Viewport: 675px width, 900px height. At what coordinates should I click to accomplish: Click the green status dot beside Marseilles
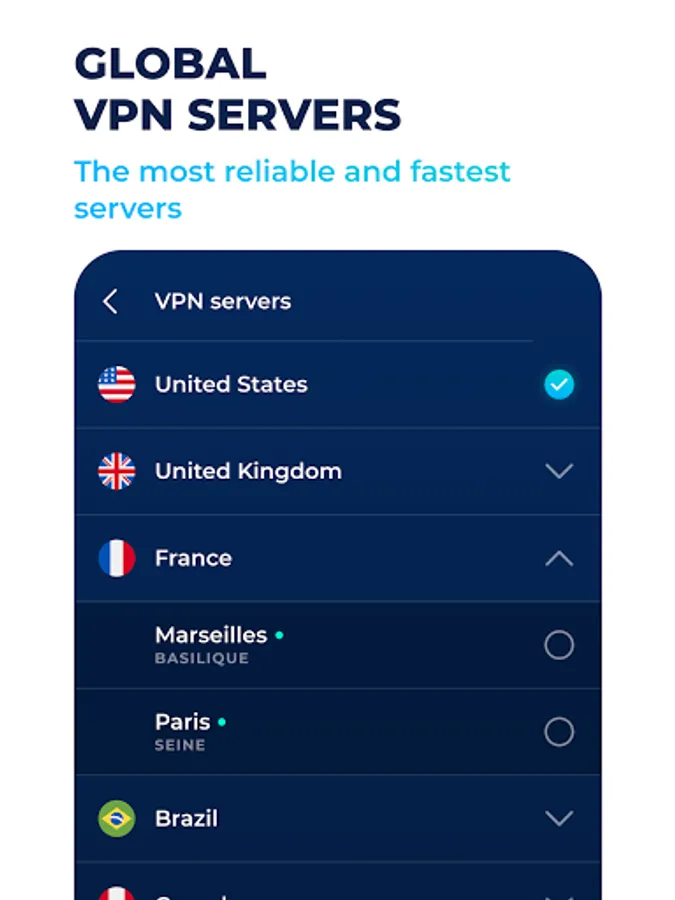[x=280, y=635]
